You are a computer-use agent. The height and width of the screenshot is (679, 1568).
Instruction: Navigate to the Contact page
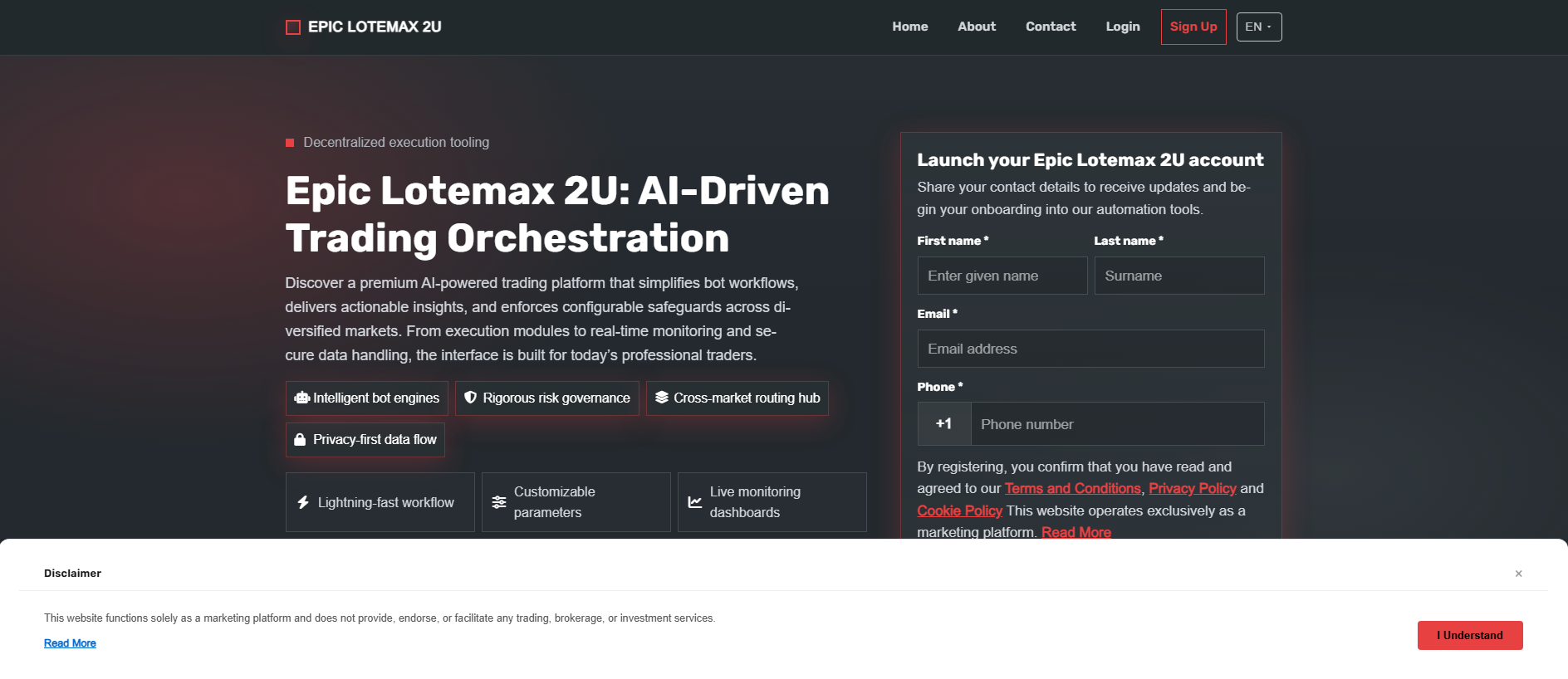tap(1051, 27)
